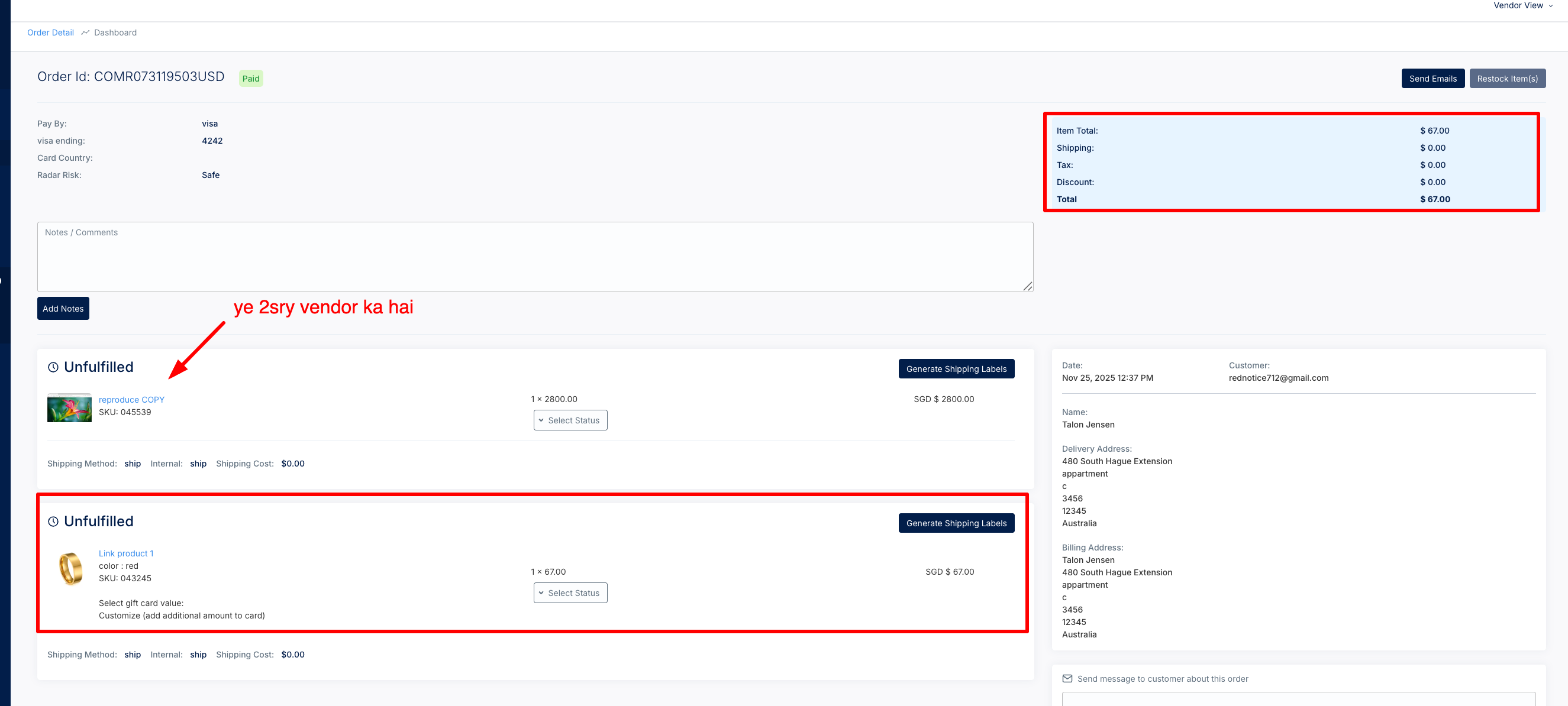Click the flower product thumbnail image
Screen dimensions: 1568x706
pos(69,407)
